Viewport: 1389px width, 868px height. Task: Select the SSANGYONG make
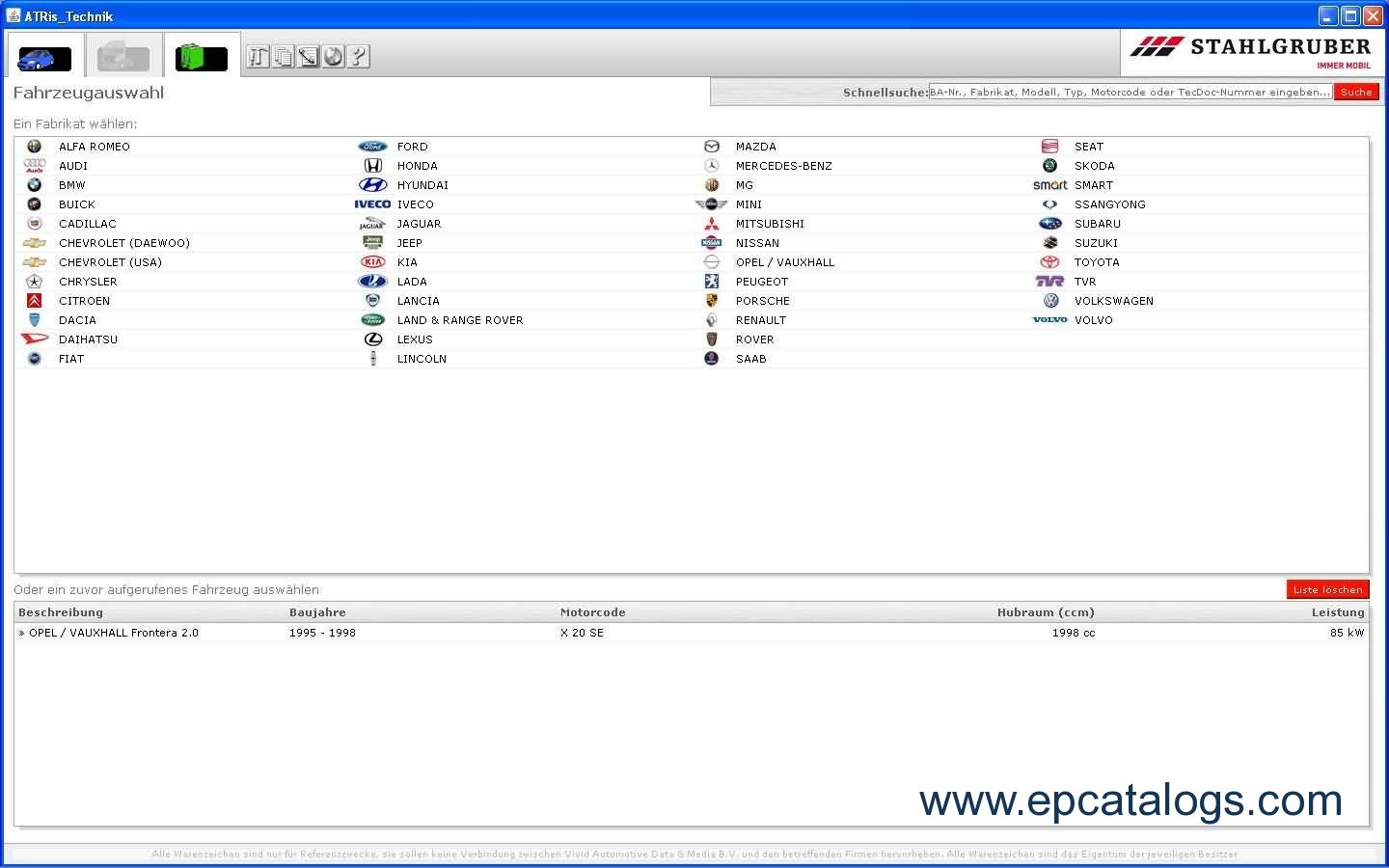(x=1110, y=204)
